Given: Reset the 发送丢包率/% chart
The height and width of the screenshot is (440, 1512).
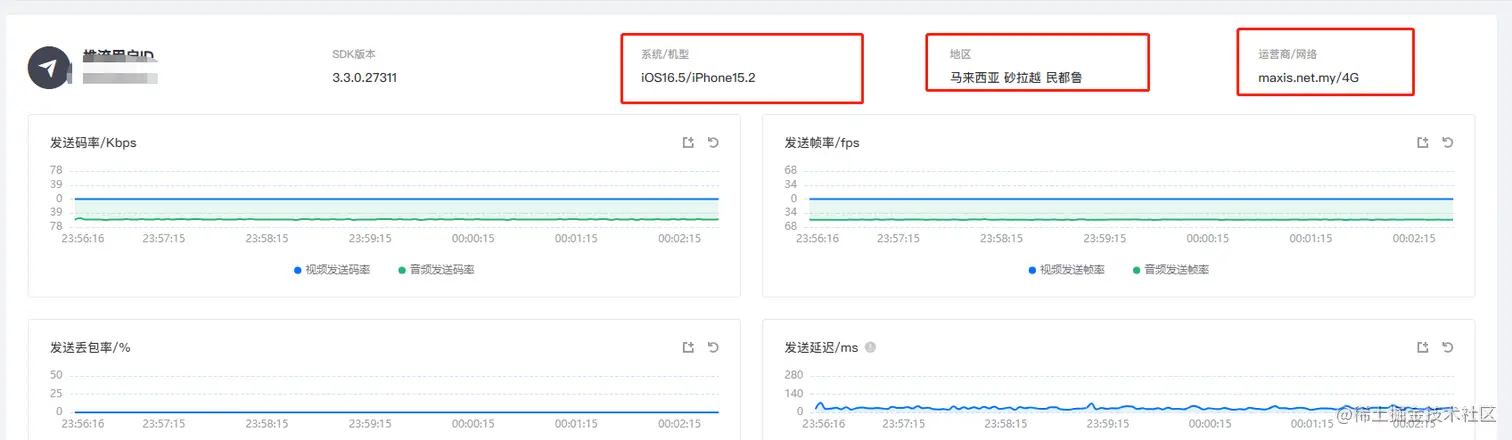Looking at the screenshot, I should coord(713,347).
